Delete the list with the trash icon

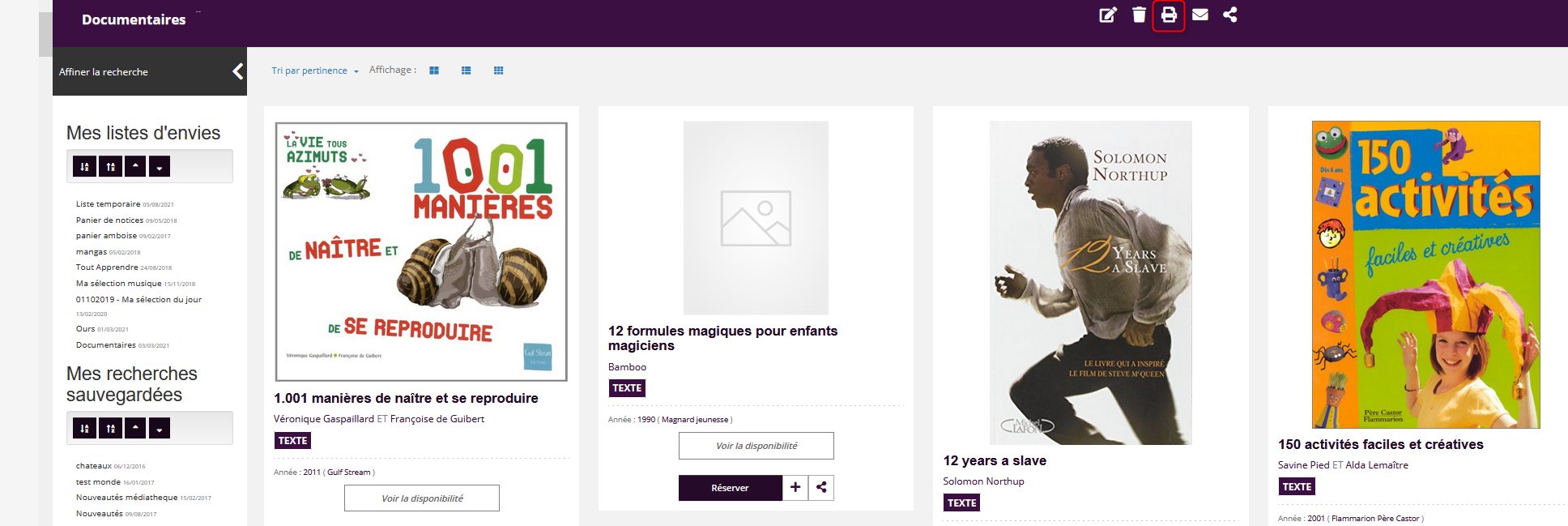click(x=1139, y=15)
